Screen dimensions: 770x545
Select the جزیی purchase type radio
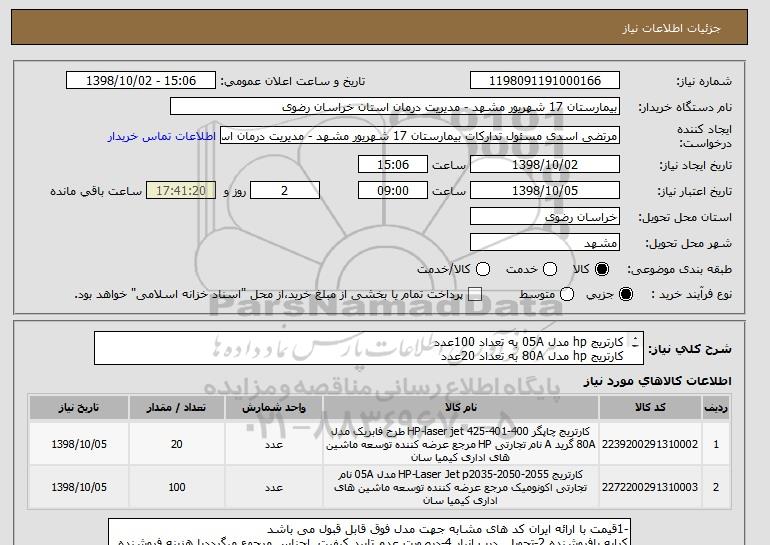626,295
